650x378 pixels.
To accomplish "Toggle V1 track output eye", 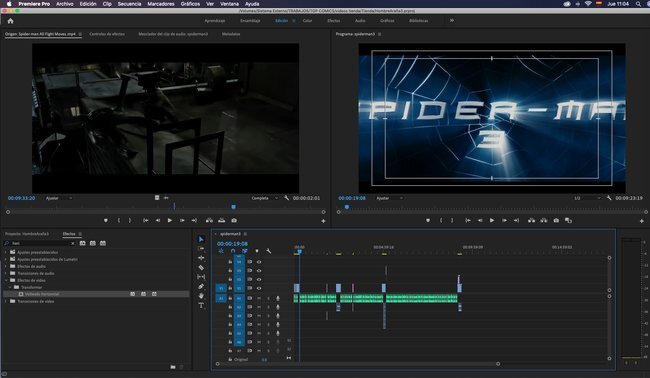I will click(x=259, y=288).
